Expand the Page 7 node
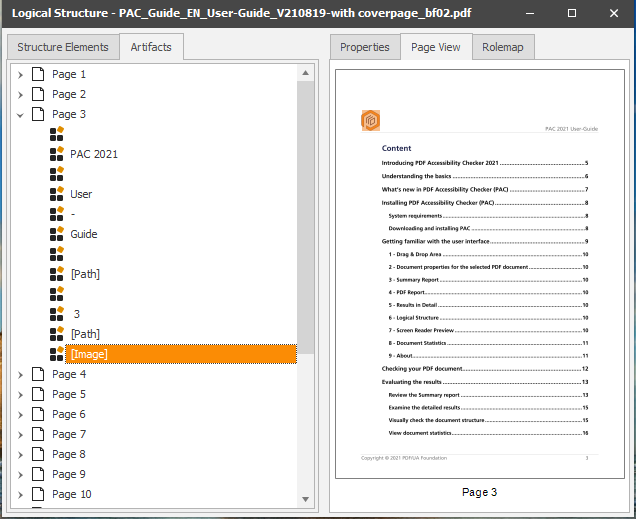636x519 pixels. pyautogui.click(x=20, y=435)
